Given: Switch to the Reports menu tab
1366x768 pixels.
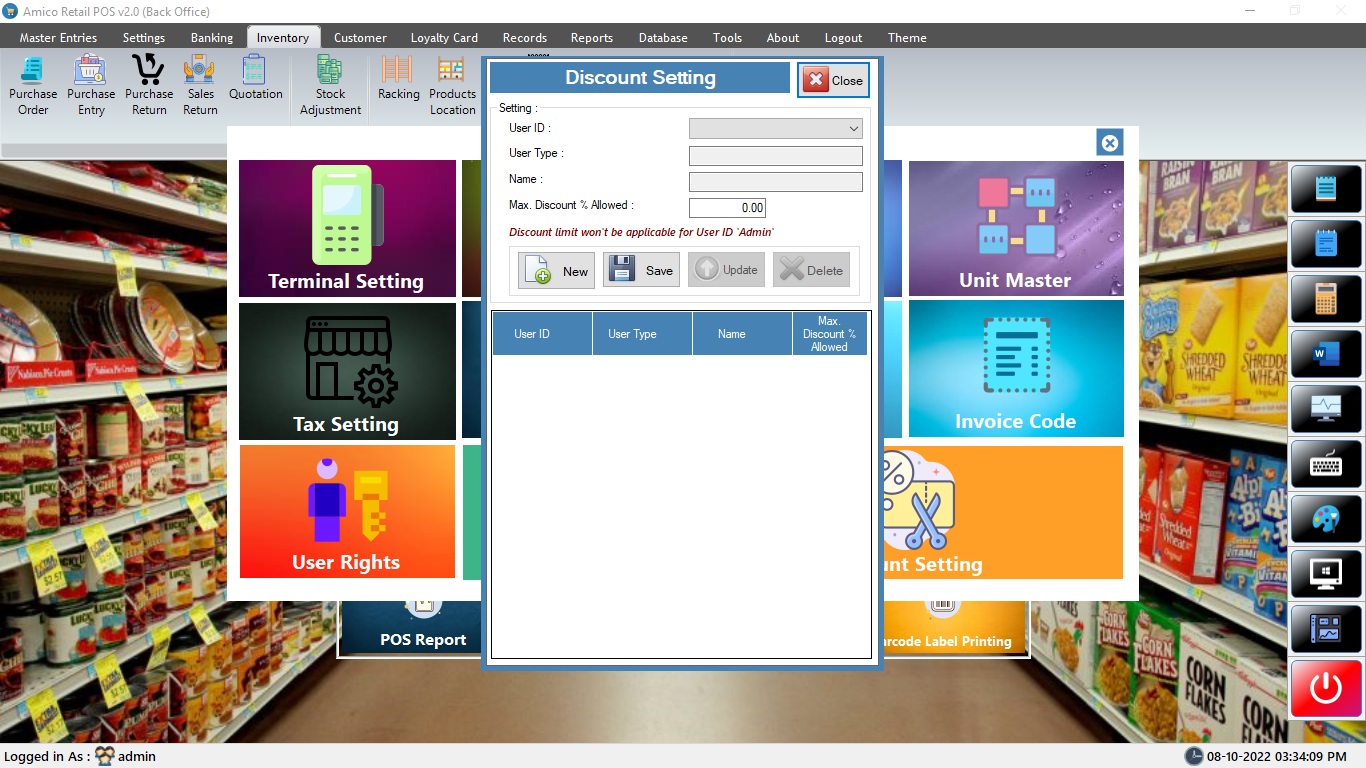Looking at the screenshot, I should (591, 38).
